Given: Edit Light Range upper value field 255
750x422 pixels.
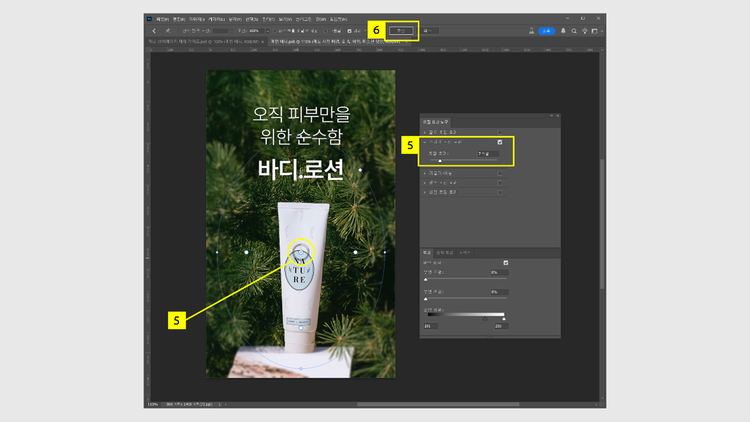Looking at the screenshot, I should point(501,326).
